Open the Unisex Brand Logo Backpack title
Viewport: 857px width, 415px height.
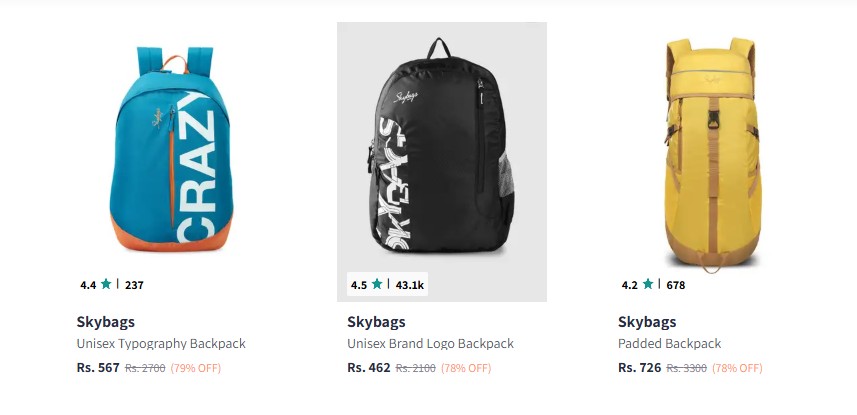coord(430,344)
